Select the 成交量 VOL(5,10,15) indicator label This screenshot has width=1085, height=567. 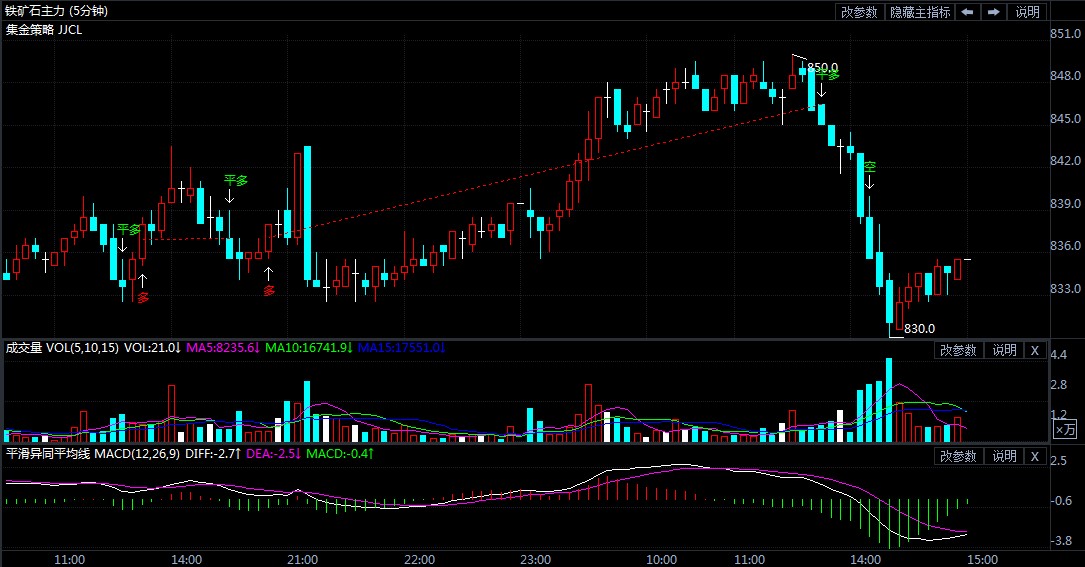point(62,348)
